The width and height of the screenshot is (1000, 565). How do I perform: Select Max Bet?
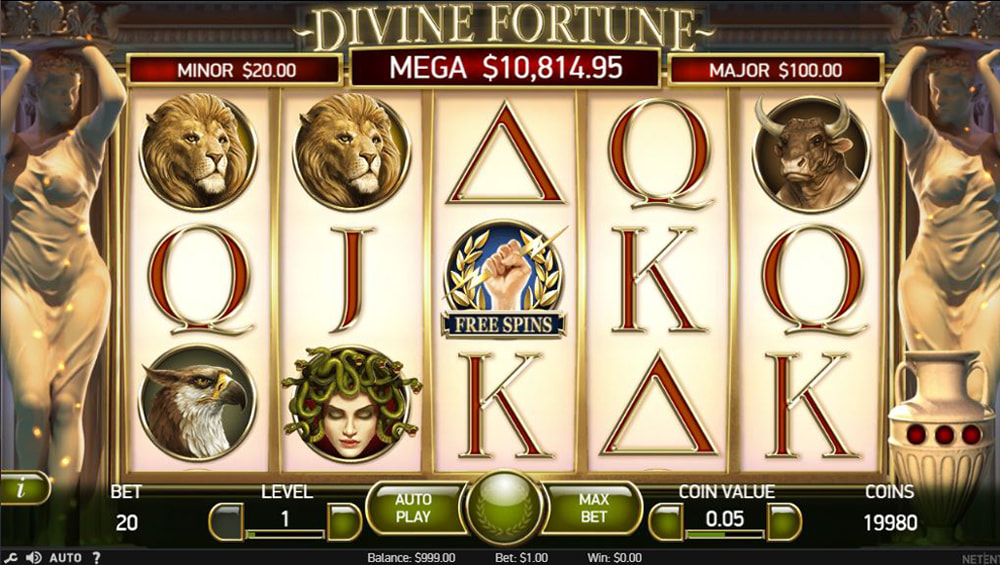pos(592,508)
